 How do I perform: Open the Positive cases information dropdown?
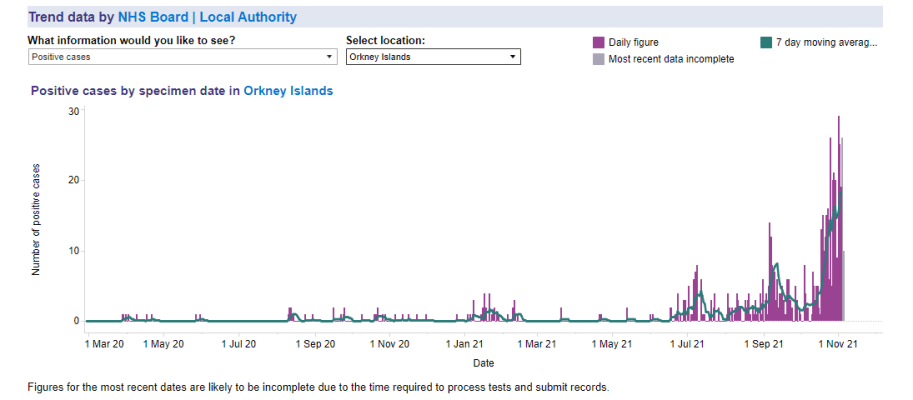[x=181, y=57]
